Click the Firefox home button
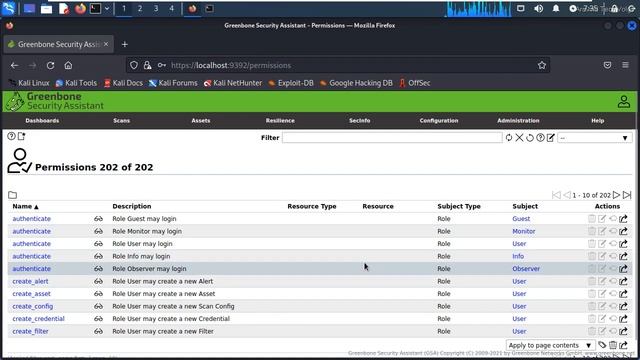The width and height of the screenshot is (640, 360). (68, 65)
